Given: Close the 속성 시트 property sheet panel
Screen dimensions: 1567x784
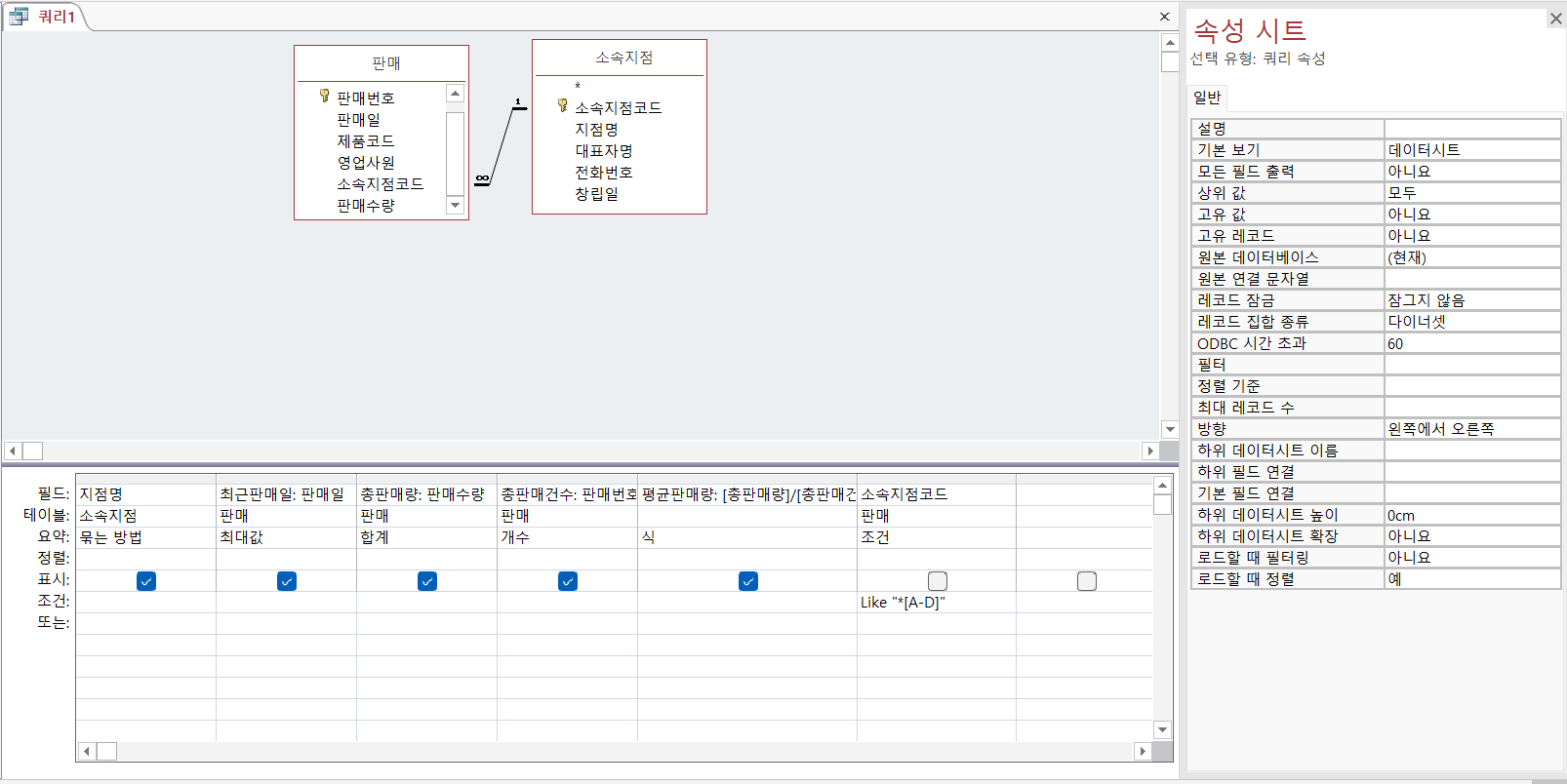Looking at the screenshot, I should [1555, 19].
